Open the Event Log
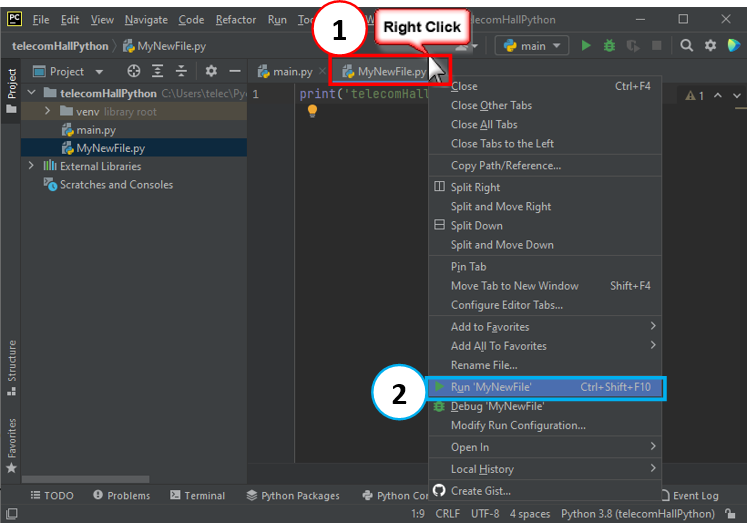The width and height of the screenshot is (747, 523). point(690,495)
